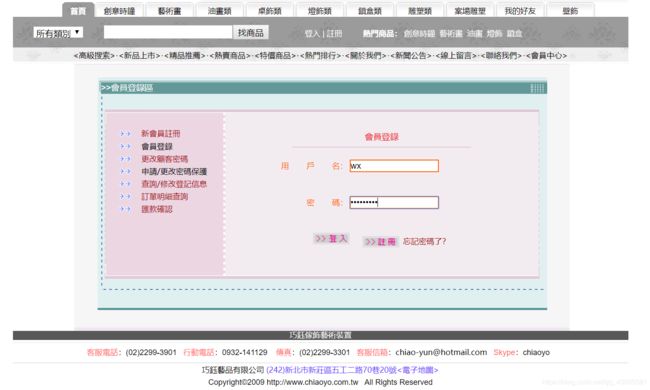Switch to the 創意時鐘 tab
This screenshot has height=390, width=650.
pyautogui.click(x=119, y=11)
